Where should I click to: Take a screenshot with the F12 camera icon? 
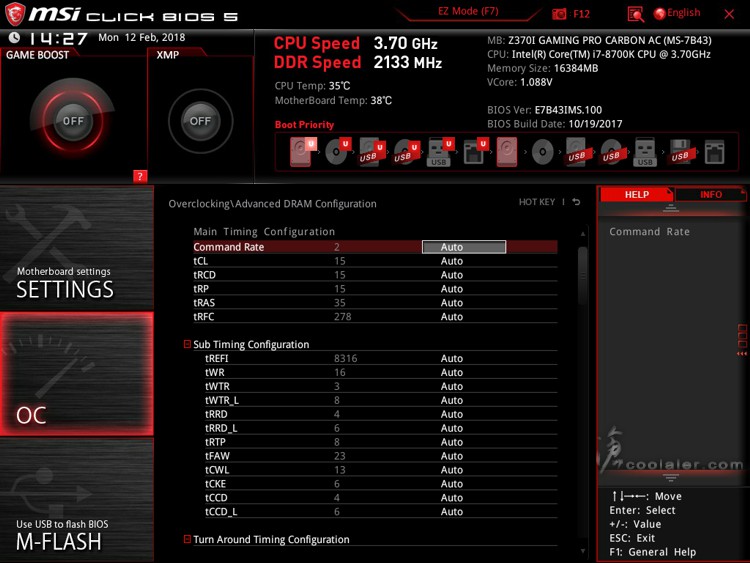559,14
